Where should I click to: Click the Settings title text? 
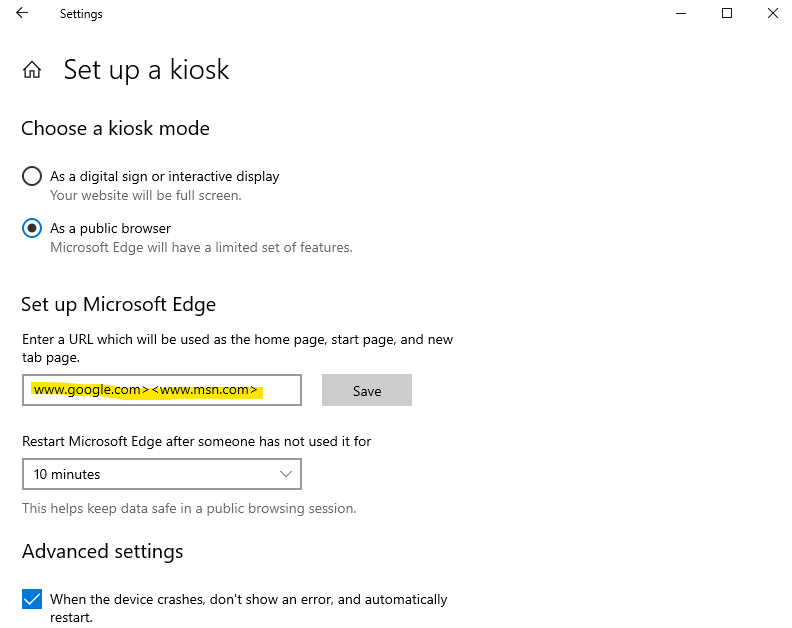pyautogui.click(x=81, y=14)
